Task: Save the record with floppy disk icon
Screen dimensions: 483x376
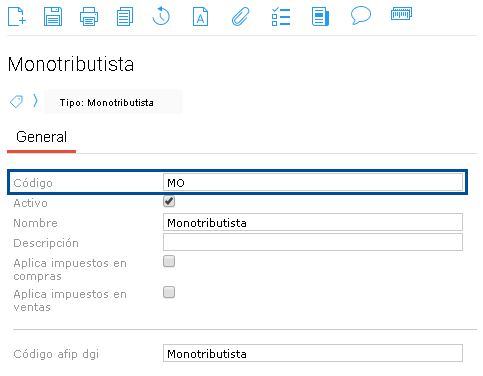Action: click(53, 16)
